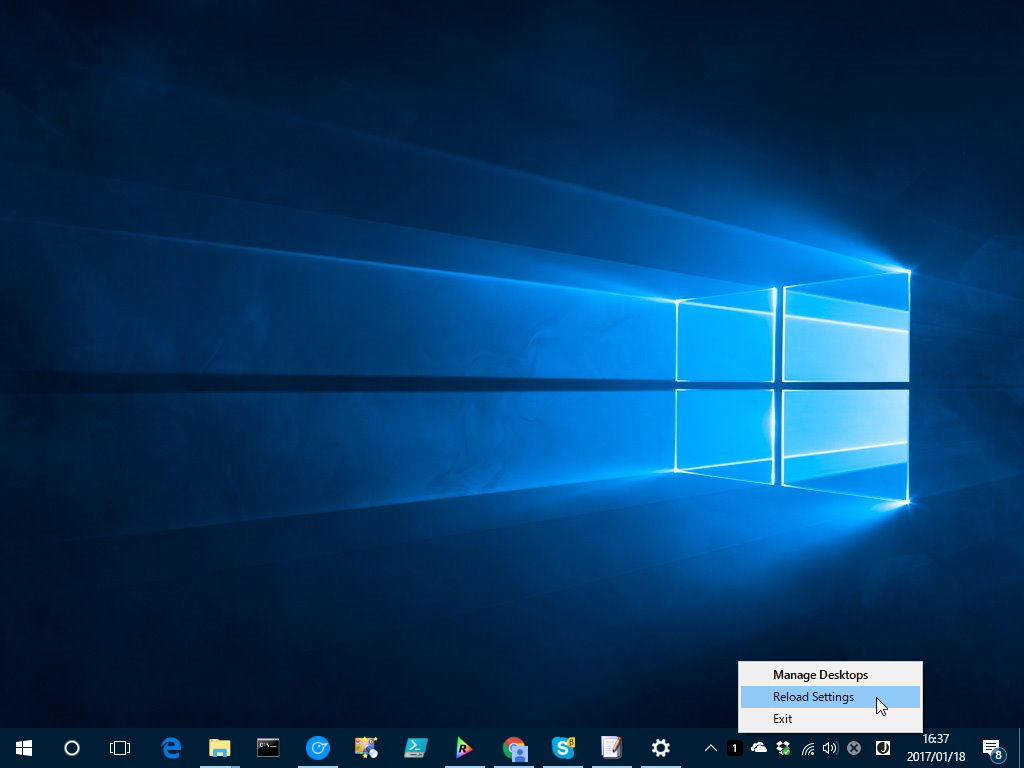
Task: Open File Explorer from the taskbar
Action: click(219, 747)
